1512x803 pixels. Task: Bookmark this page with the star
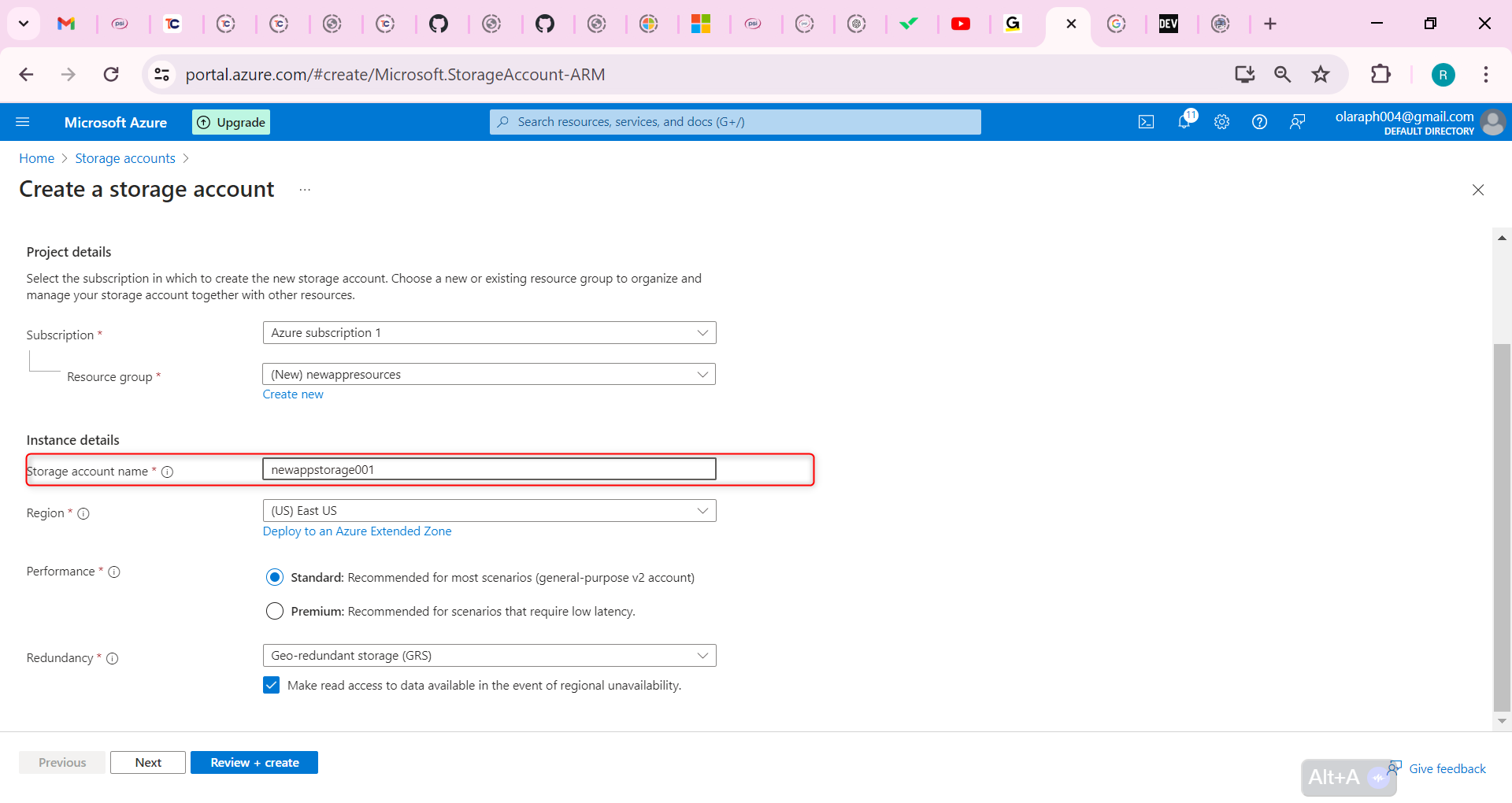point(1321,75)
